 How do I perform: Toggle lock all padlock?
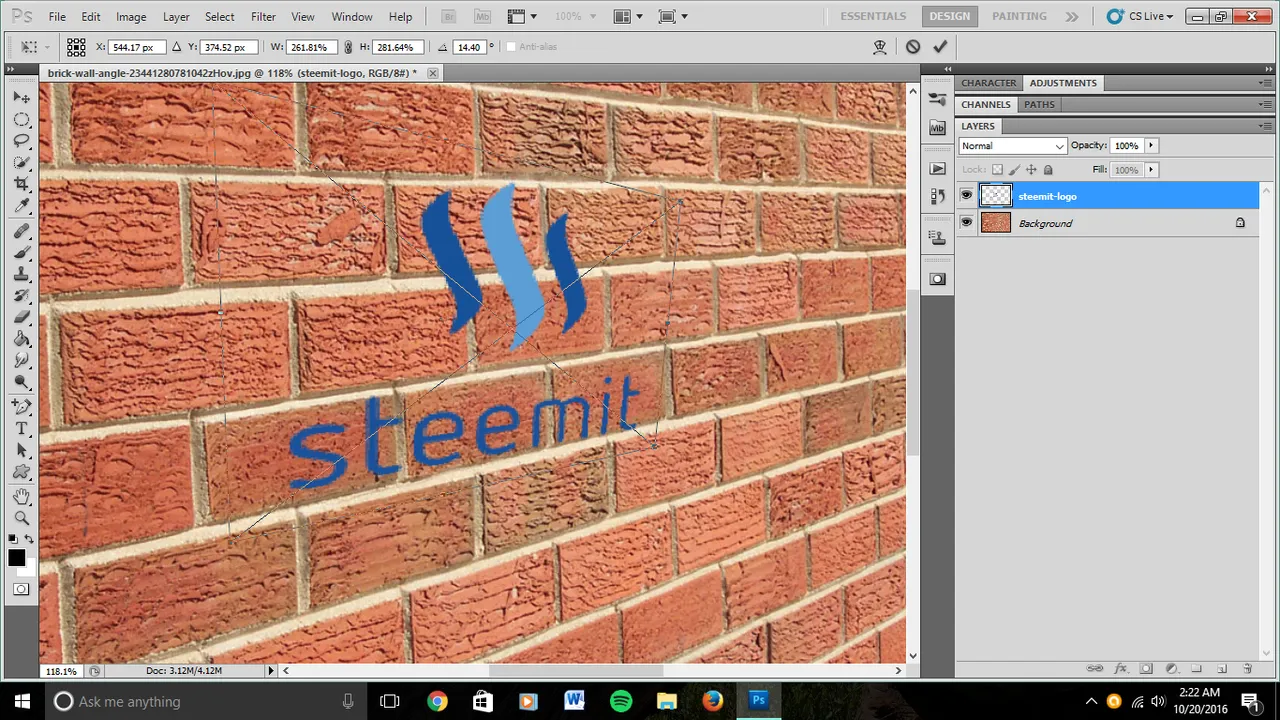[x=1048, y=170]
